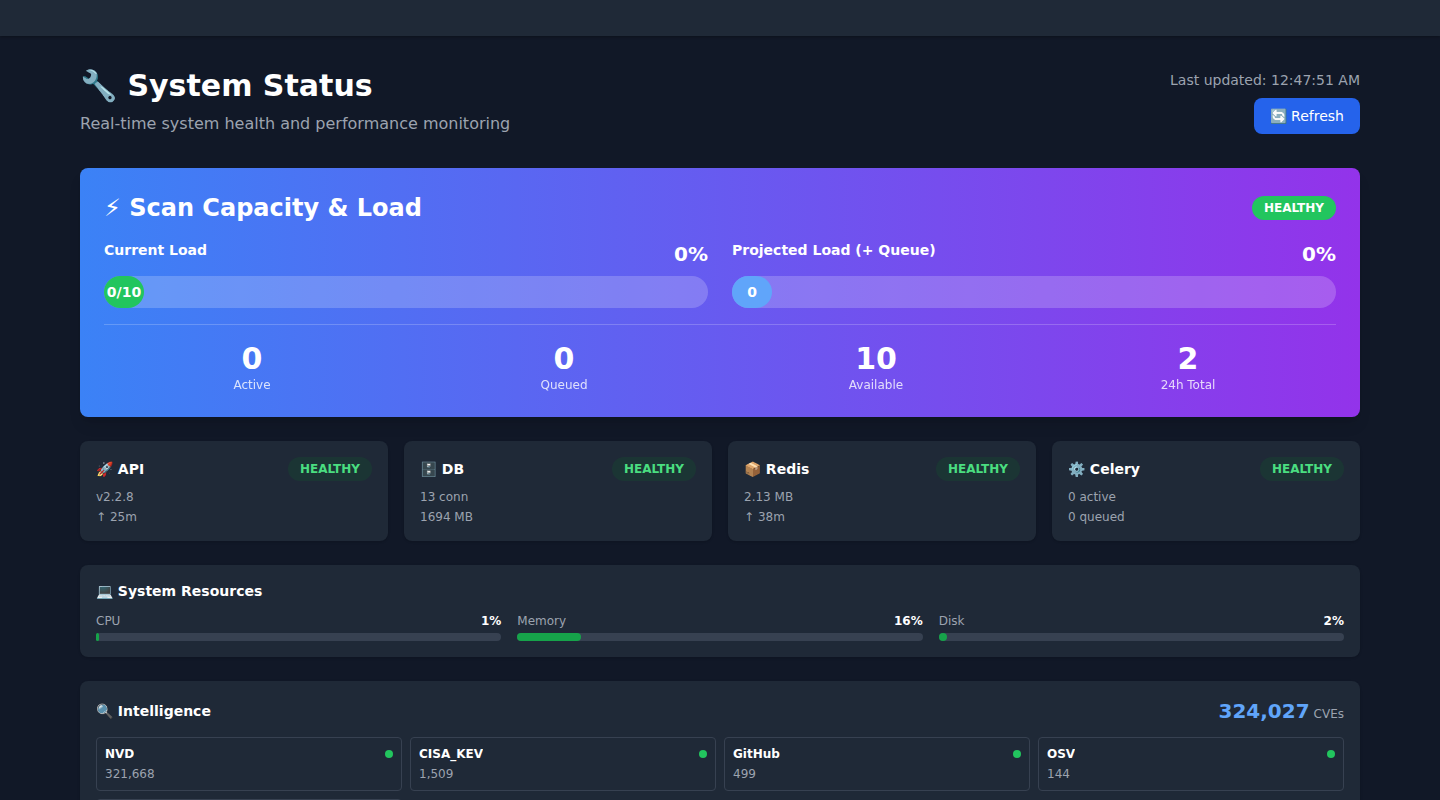
Task: Select the GitHub intelligence source card
Action: click(876, 763)
